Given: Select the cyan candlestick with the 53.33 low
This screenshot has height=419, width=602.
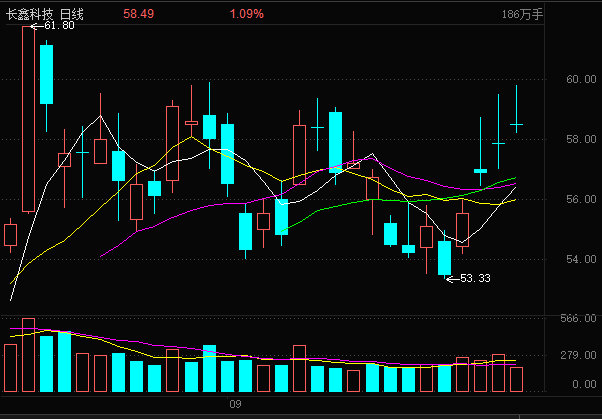Looking at the screenshot, I should point(445,257).
